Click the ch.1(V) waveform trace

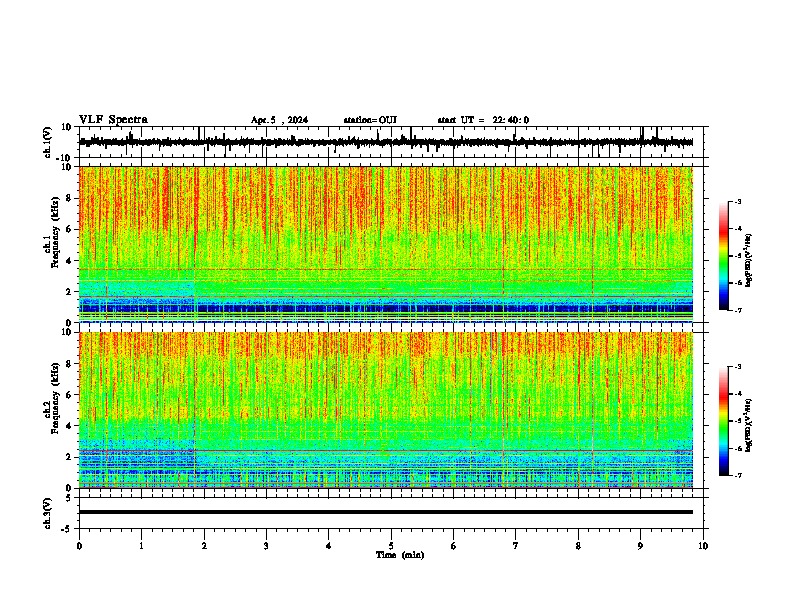[x=386, y=142]
